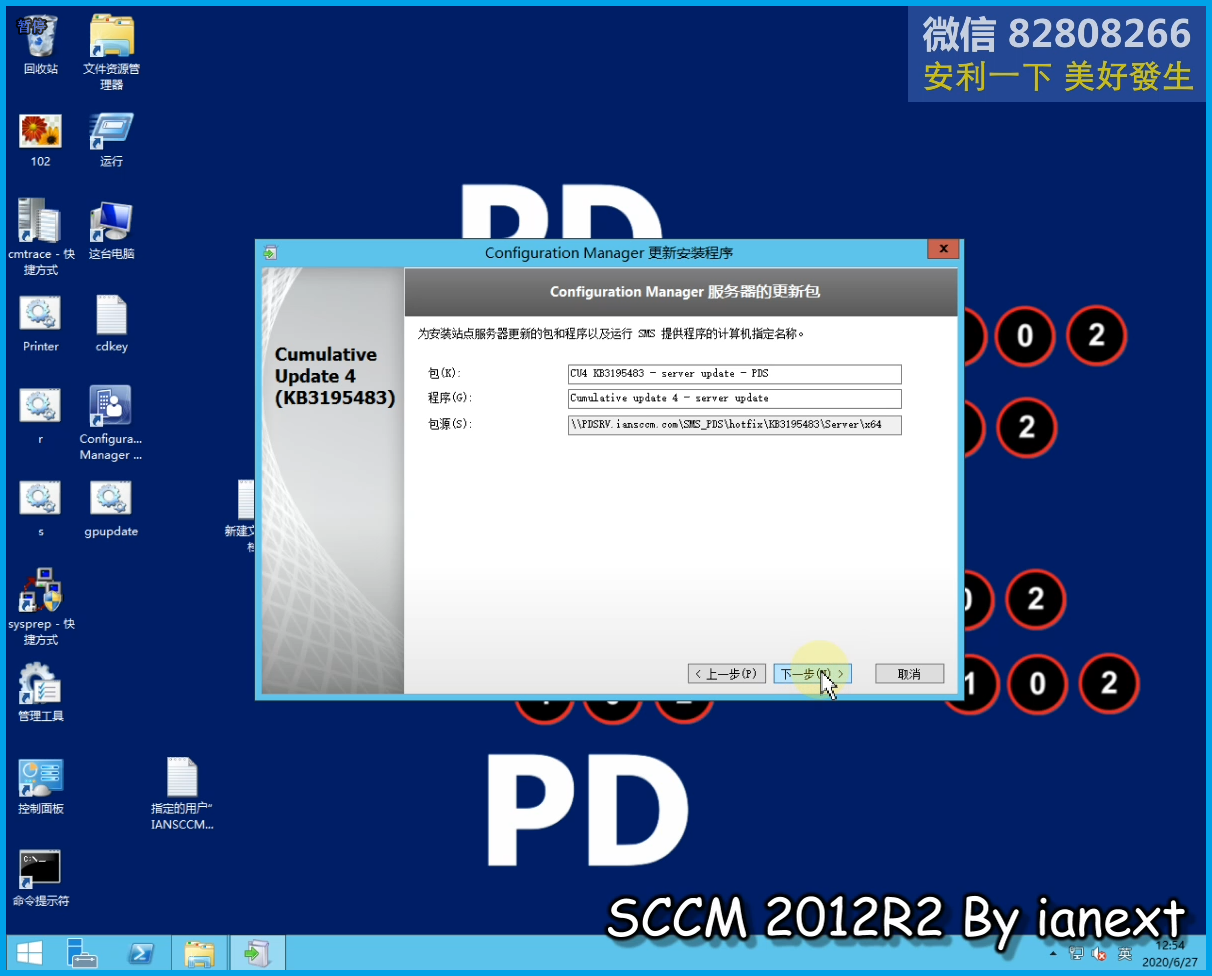1212x976 pixels.
Task: Select the 命令提示符 (Command Prompt) shortcut
Action: [41, 878]
